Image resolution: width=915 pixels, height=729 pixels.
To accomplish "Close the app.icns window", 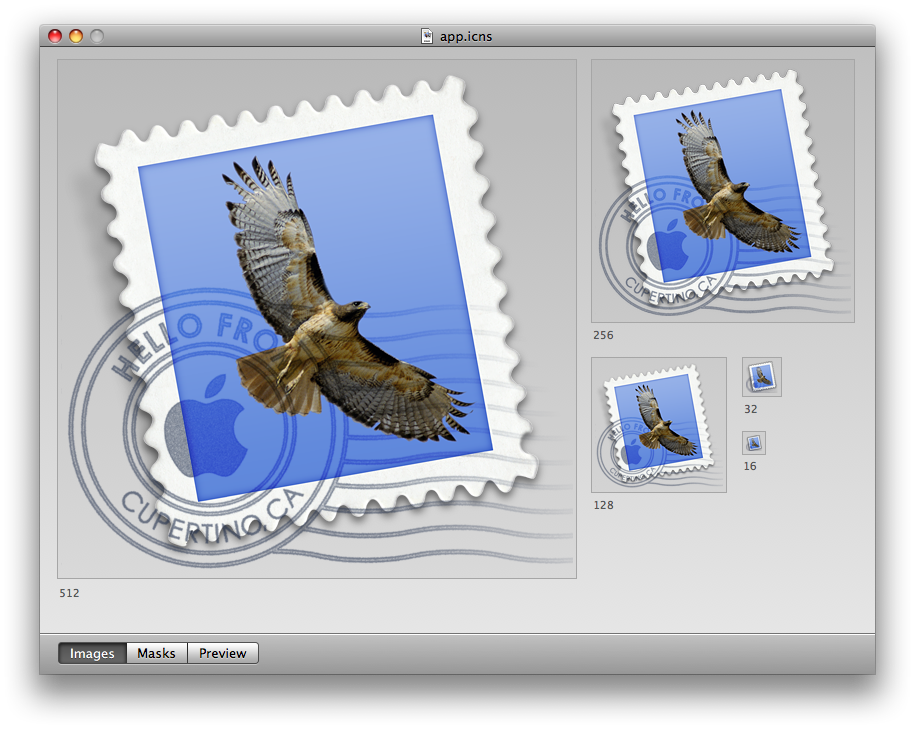I will pyautogui.click(x=55, y=36).
